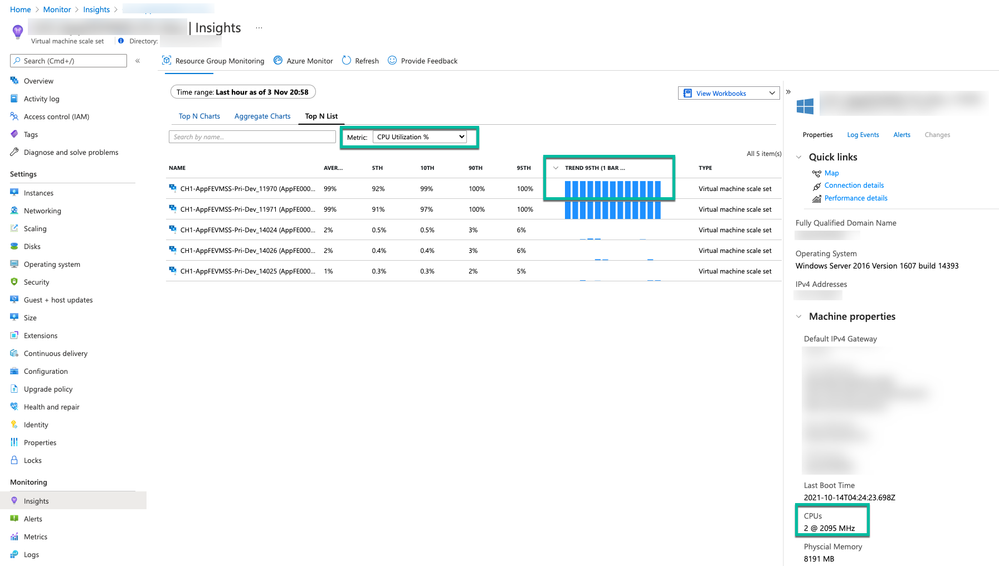Screen dimensions: 999x566
Task: Open the Instances settings page
Action: pyautogui.click(x=38, y=193)
